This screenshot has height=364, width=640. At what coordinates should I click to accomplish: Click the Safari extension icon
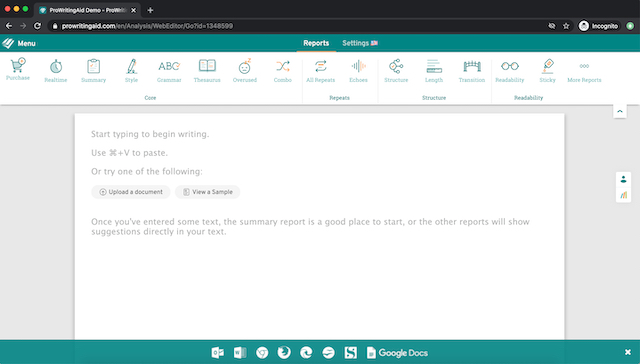click(328, 353)
